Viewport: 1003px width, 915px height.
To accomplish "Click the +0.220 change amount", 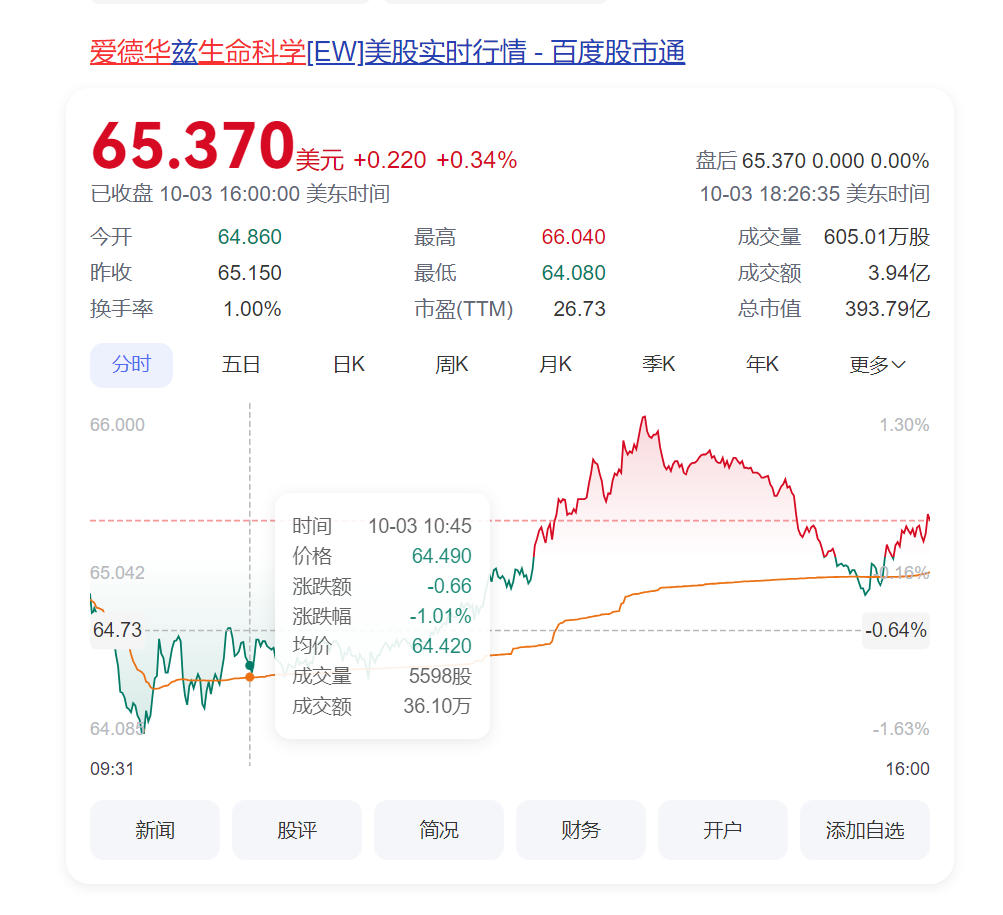I will (x=390, y=160).
